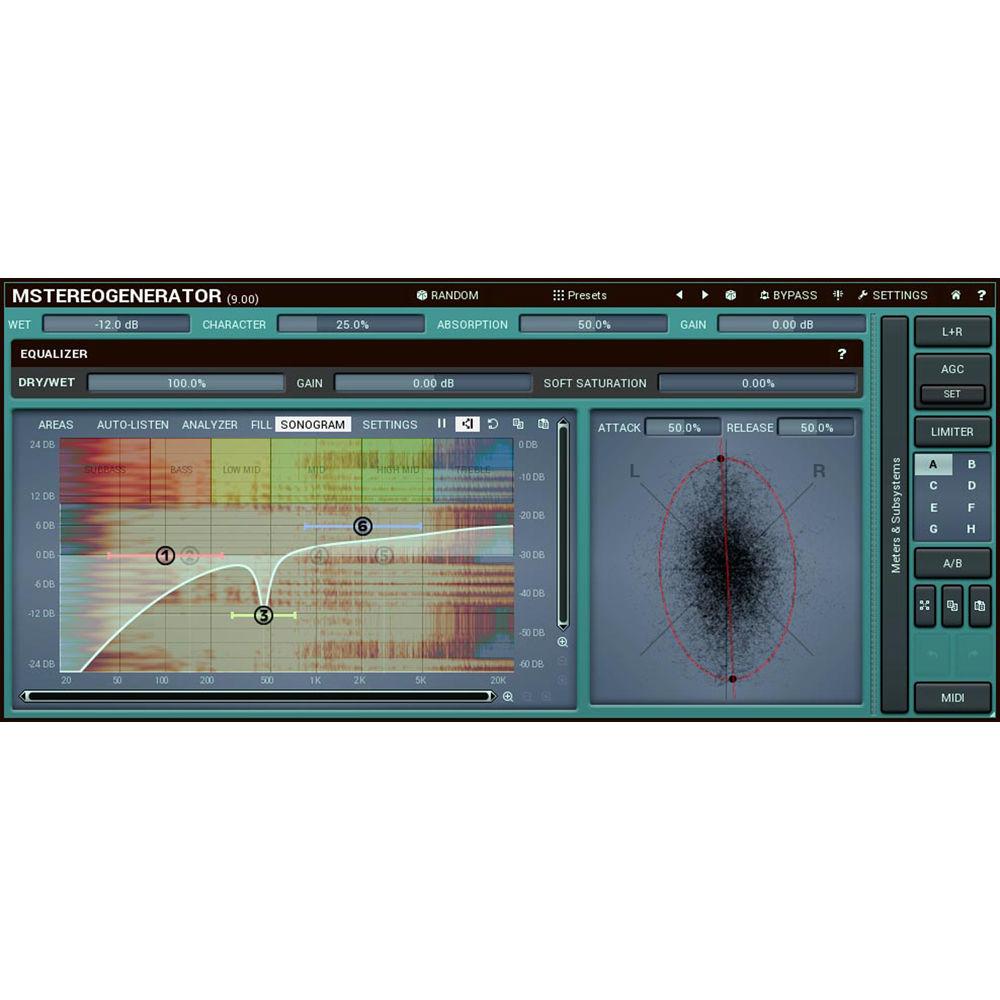Viewport: 1000px width, 1000px height.
Task: Open the ANALYZER tab
Action: pos(209,424)
